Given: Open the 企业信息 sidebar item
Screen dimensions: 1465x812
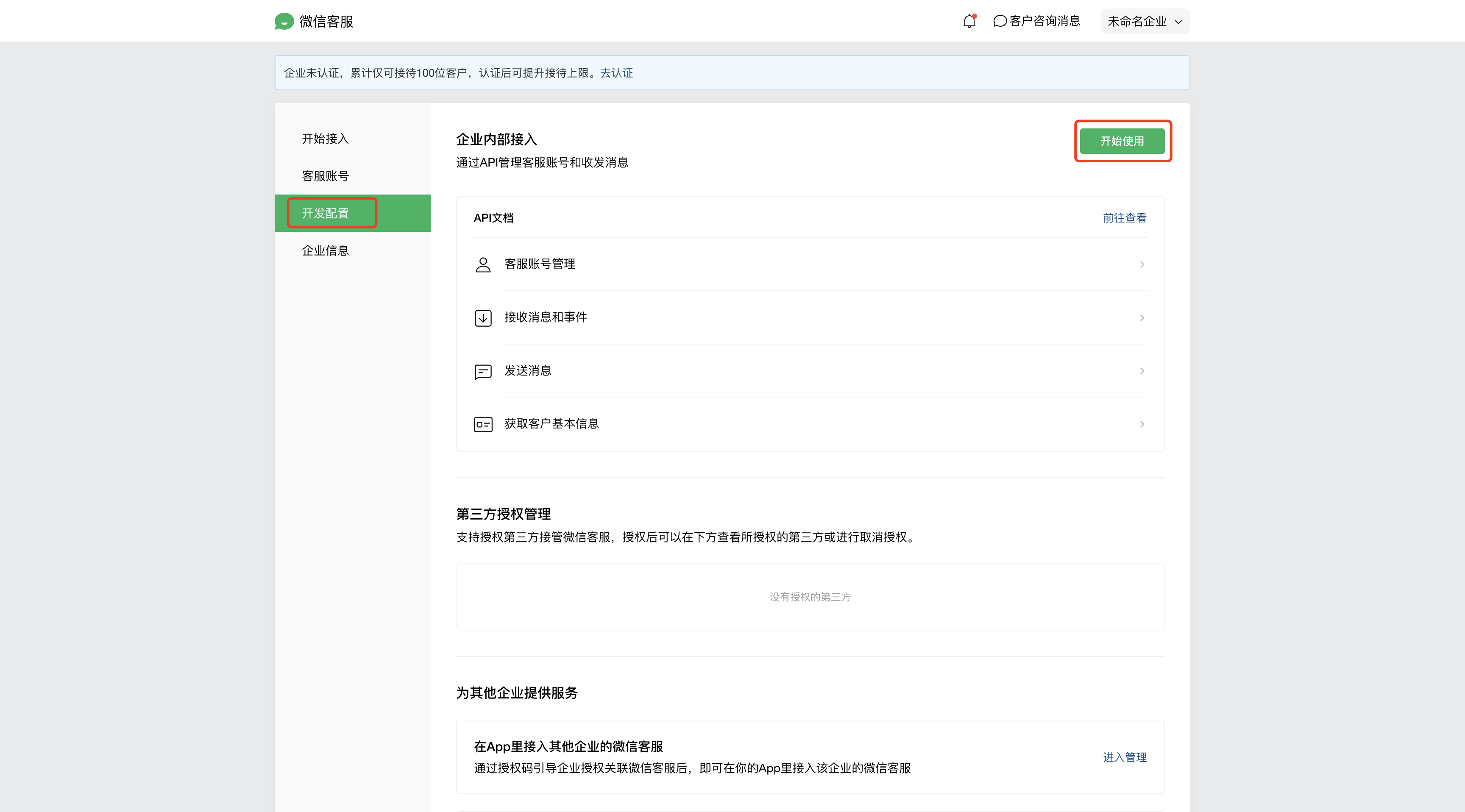Looking at the screenshot, I should pyautogui.click(x=352, y=250).
